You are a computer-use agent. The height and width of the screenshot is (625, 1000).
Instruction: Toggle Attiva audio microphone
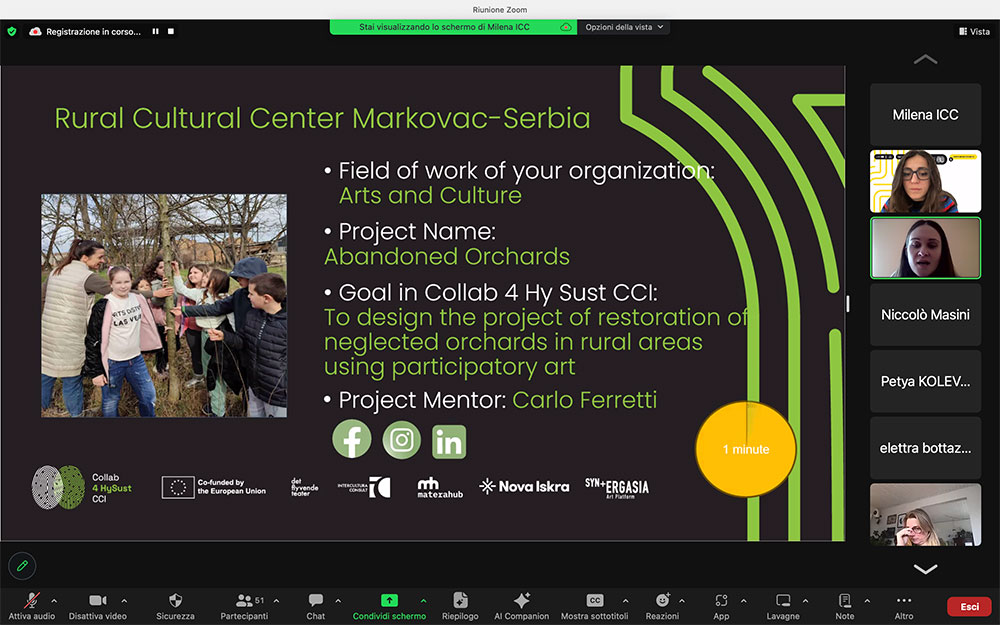tap(32, 601)
